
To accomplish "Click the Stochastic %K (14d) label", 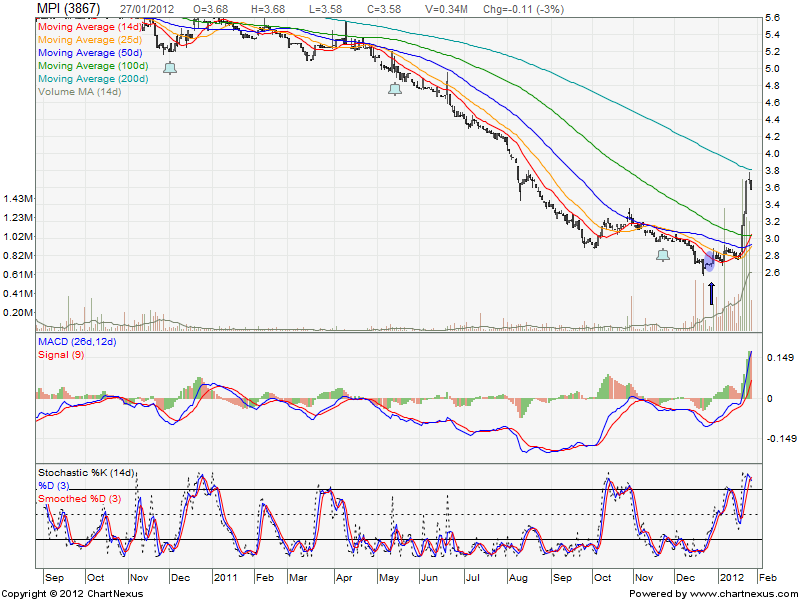I will tap(86, 472).
